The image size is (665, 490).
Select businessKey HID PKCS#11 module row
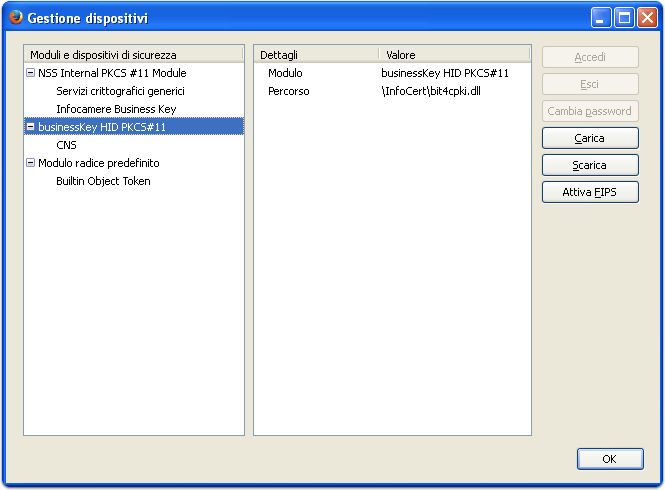coord(134,127)
